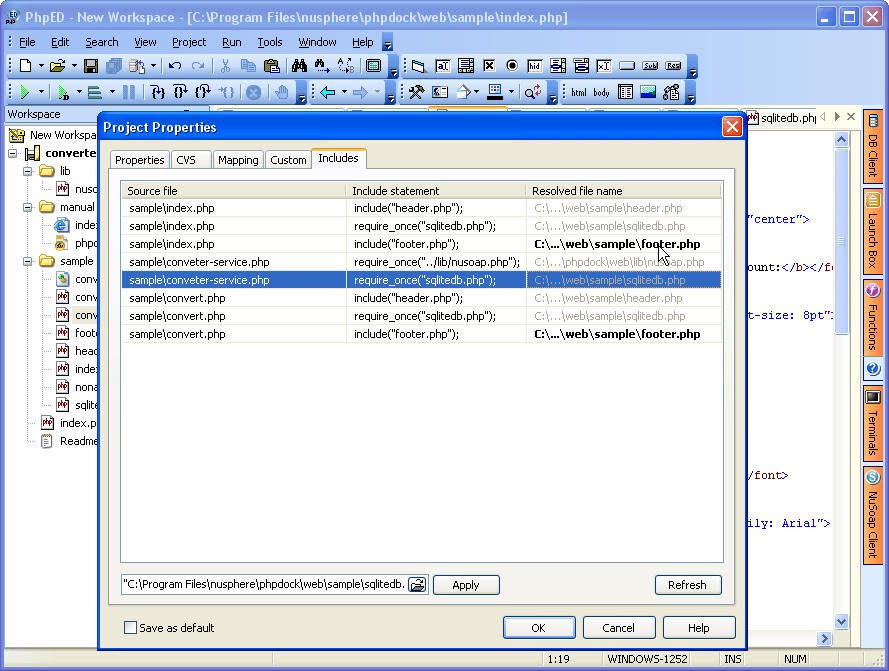Insert HTML form toolbar icon

[x=418, y=66]
